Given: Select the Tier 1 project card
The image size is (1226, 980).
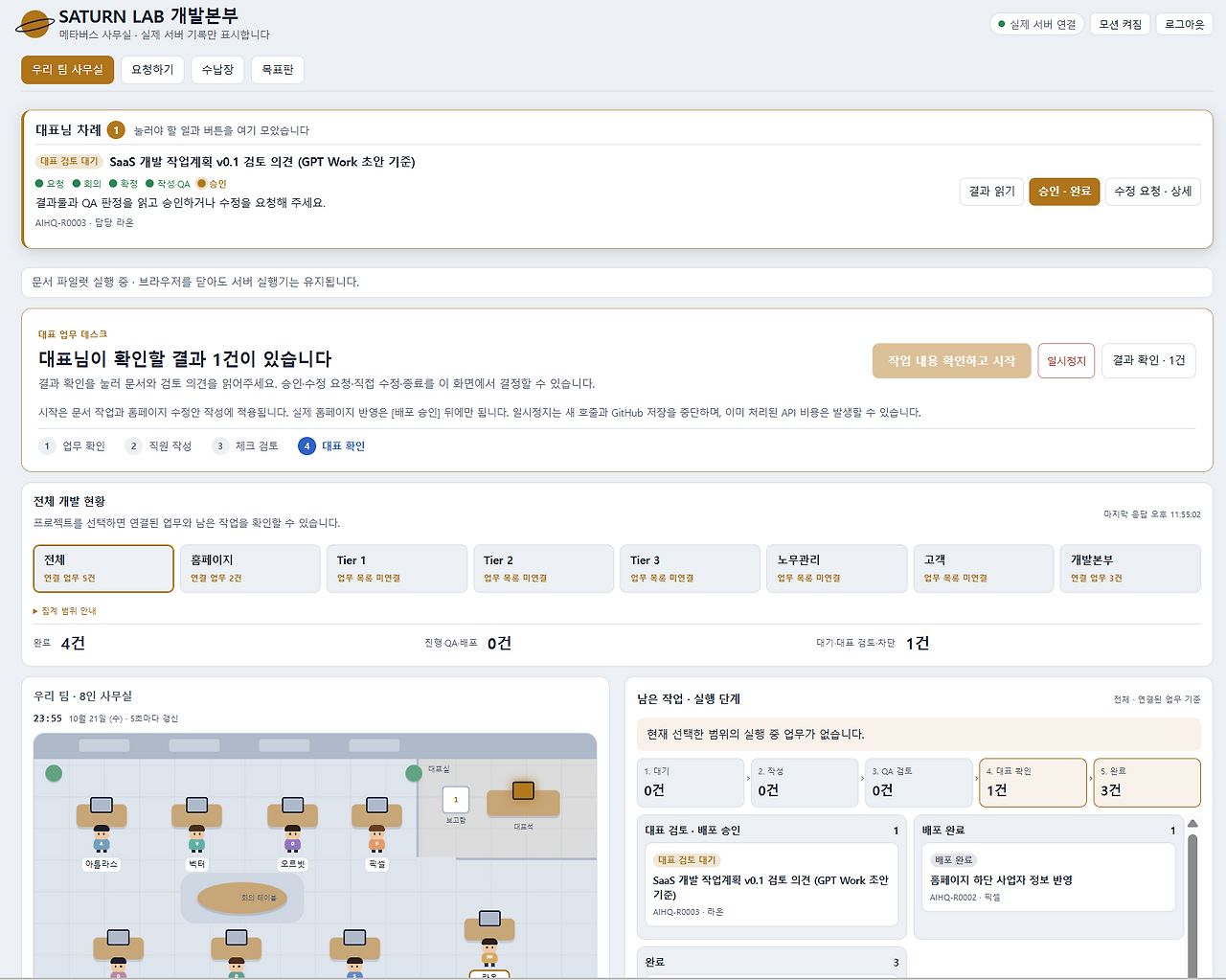Looking at the screenshot, I should pyautogui.click(x=397, y=569).
